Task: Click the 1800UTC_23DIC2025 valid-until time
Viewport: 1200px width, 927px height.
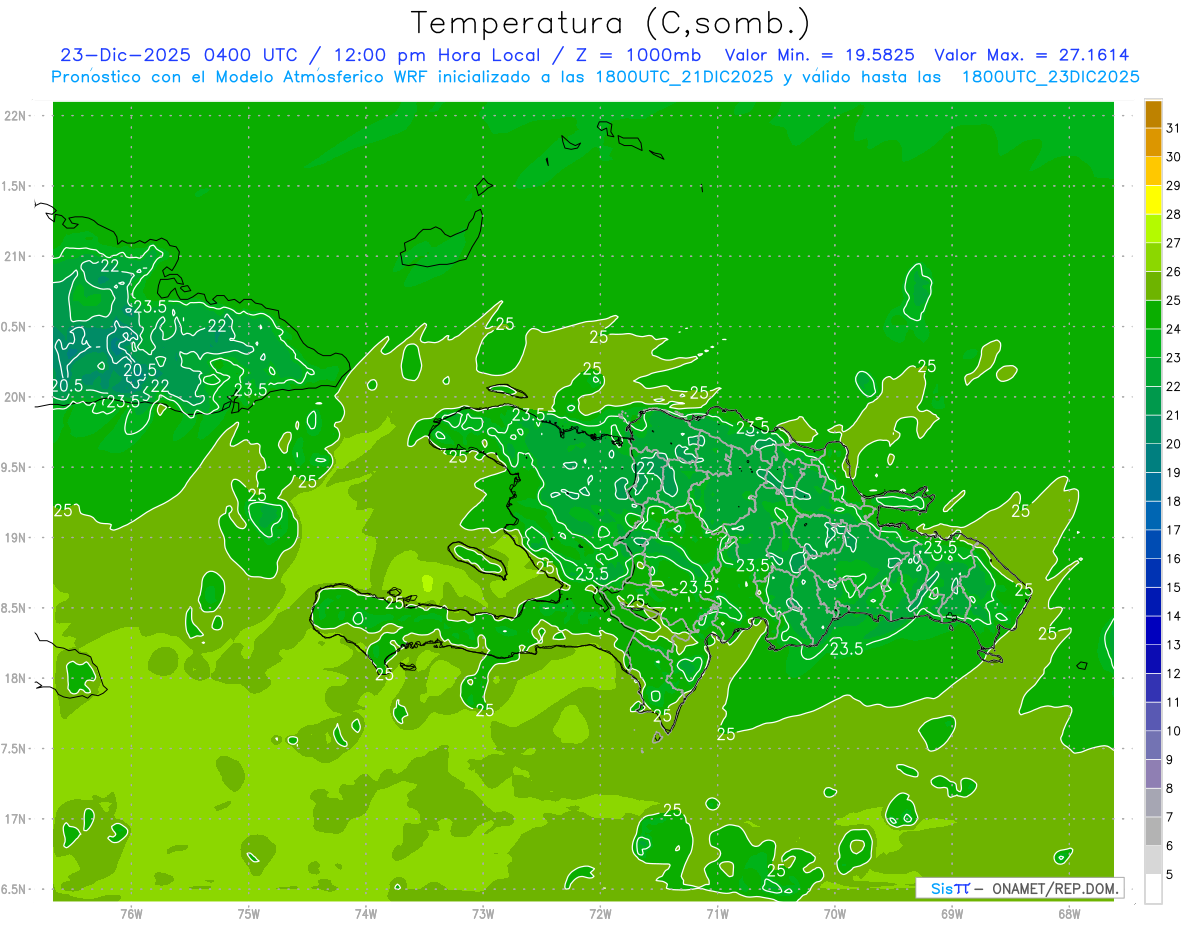Action: [x=1051, y=76]
